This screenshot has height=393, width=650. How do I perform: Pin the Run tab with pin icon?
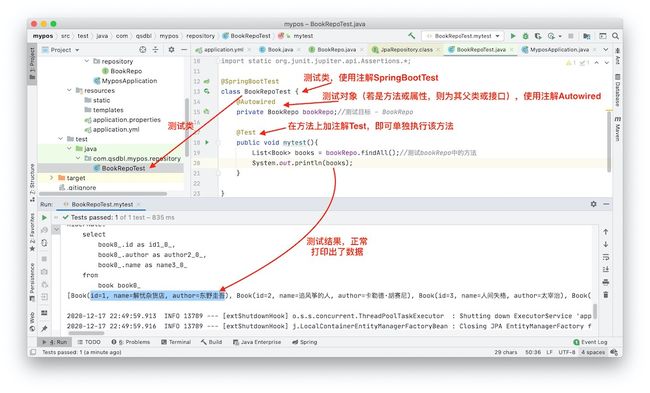44,328
